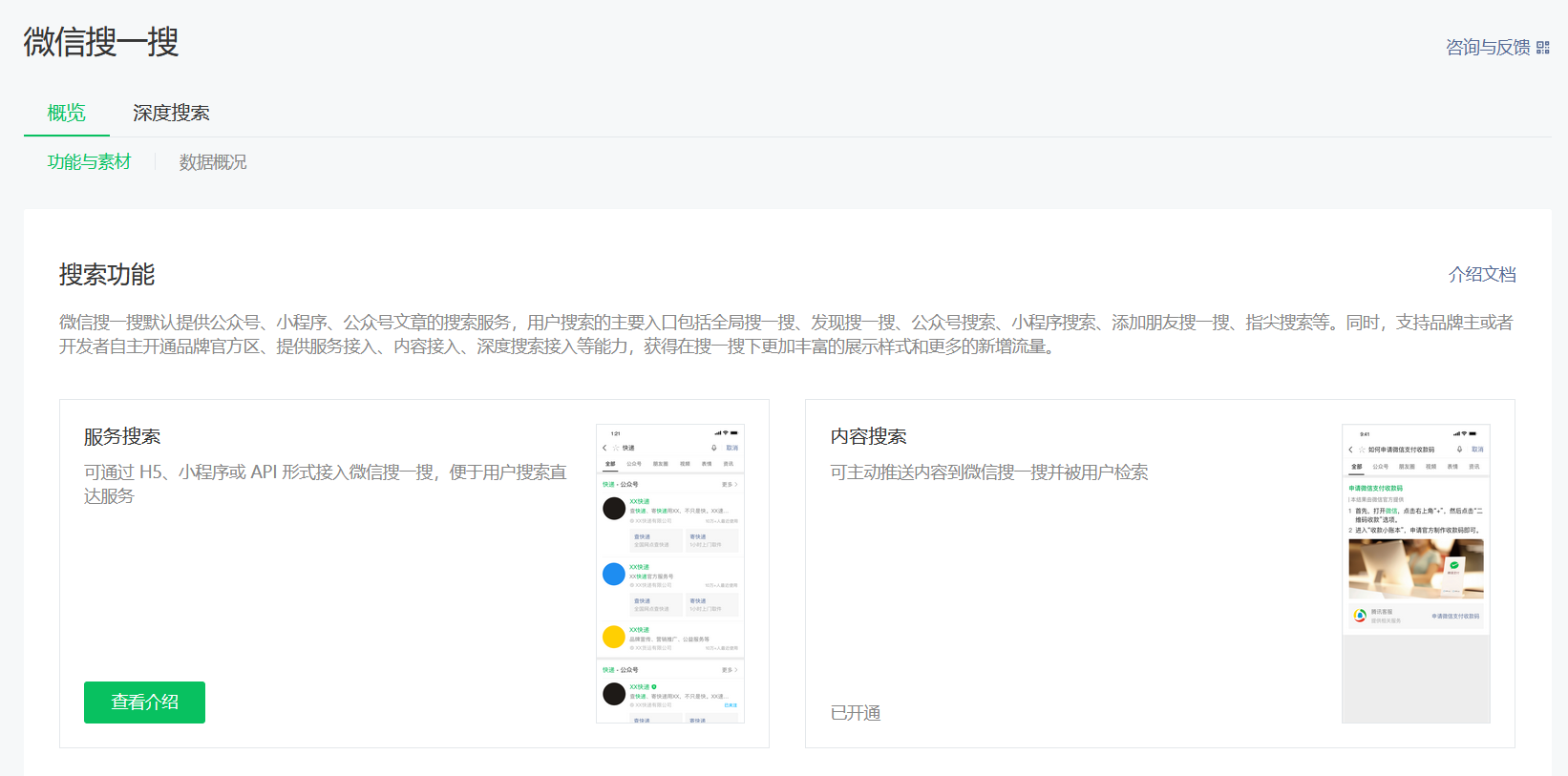Select the 功能与素材 sub-tab
This screenshot has width=1568, height=776.
click(x=90, y=162)
